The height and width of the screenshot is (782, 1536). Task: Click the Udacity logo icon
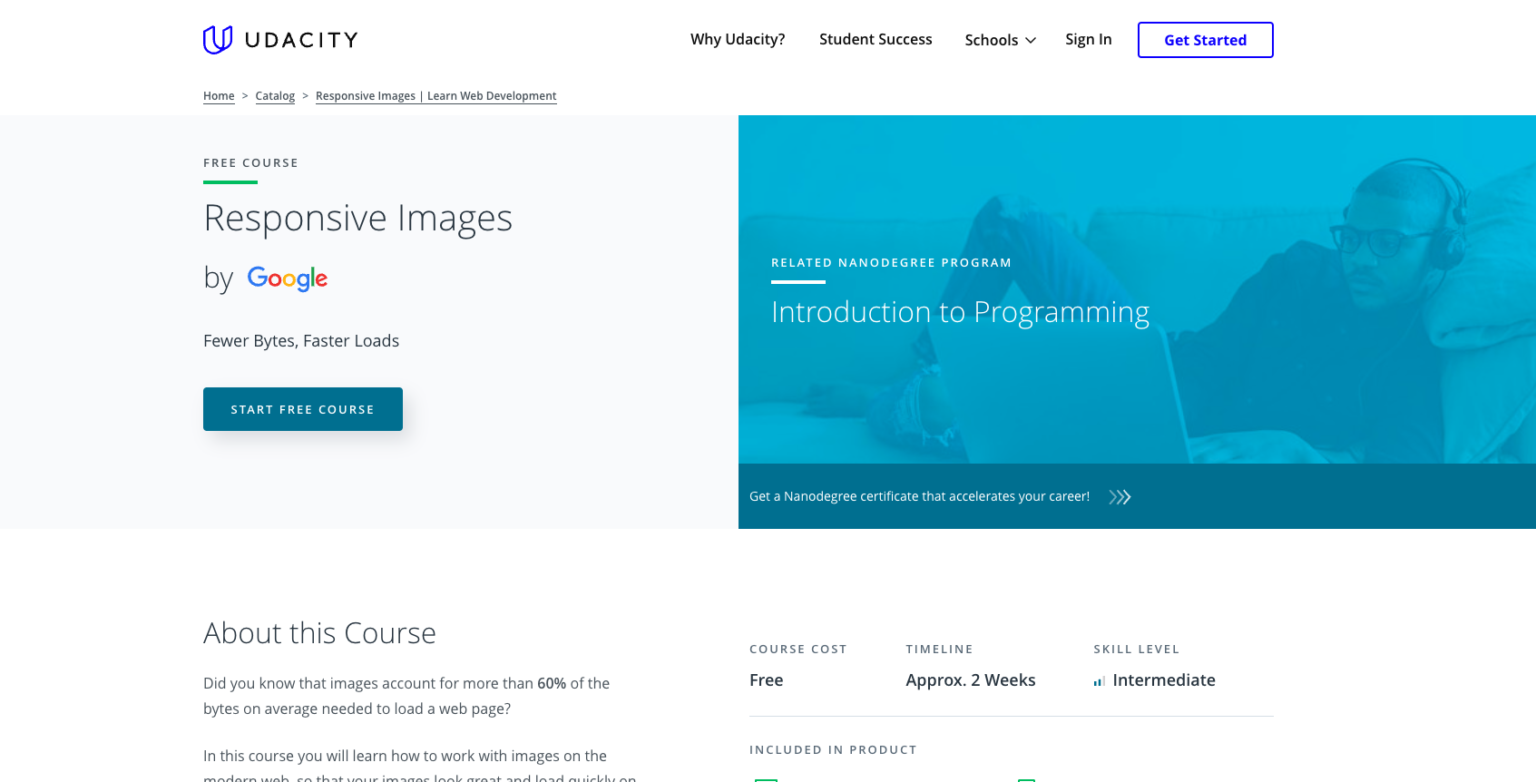[x=216, y=39]
